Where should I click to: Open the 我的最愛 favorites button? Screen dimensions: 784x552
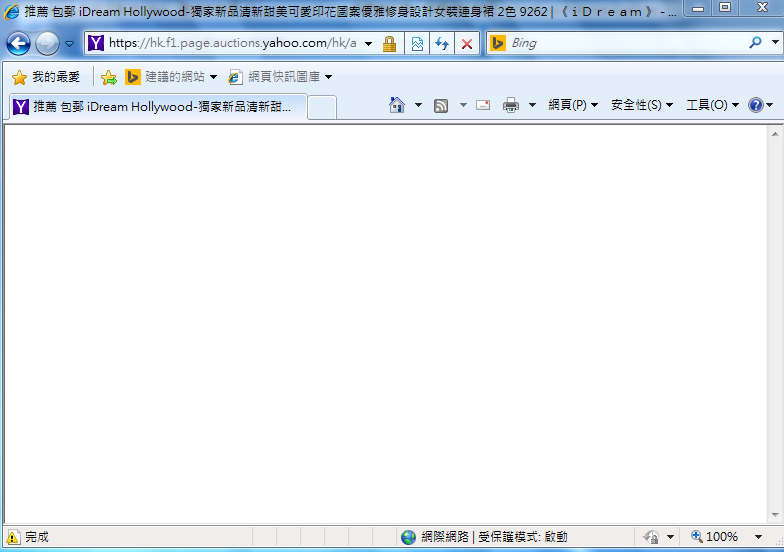[x=46, y=77]
